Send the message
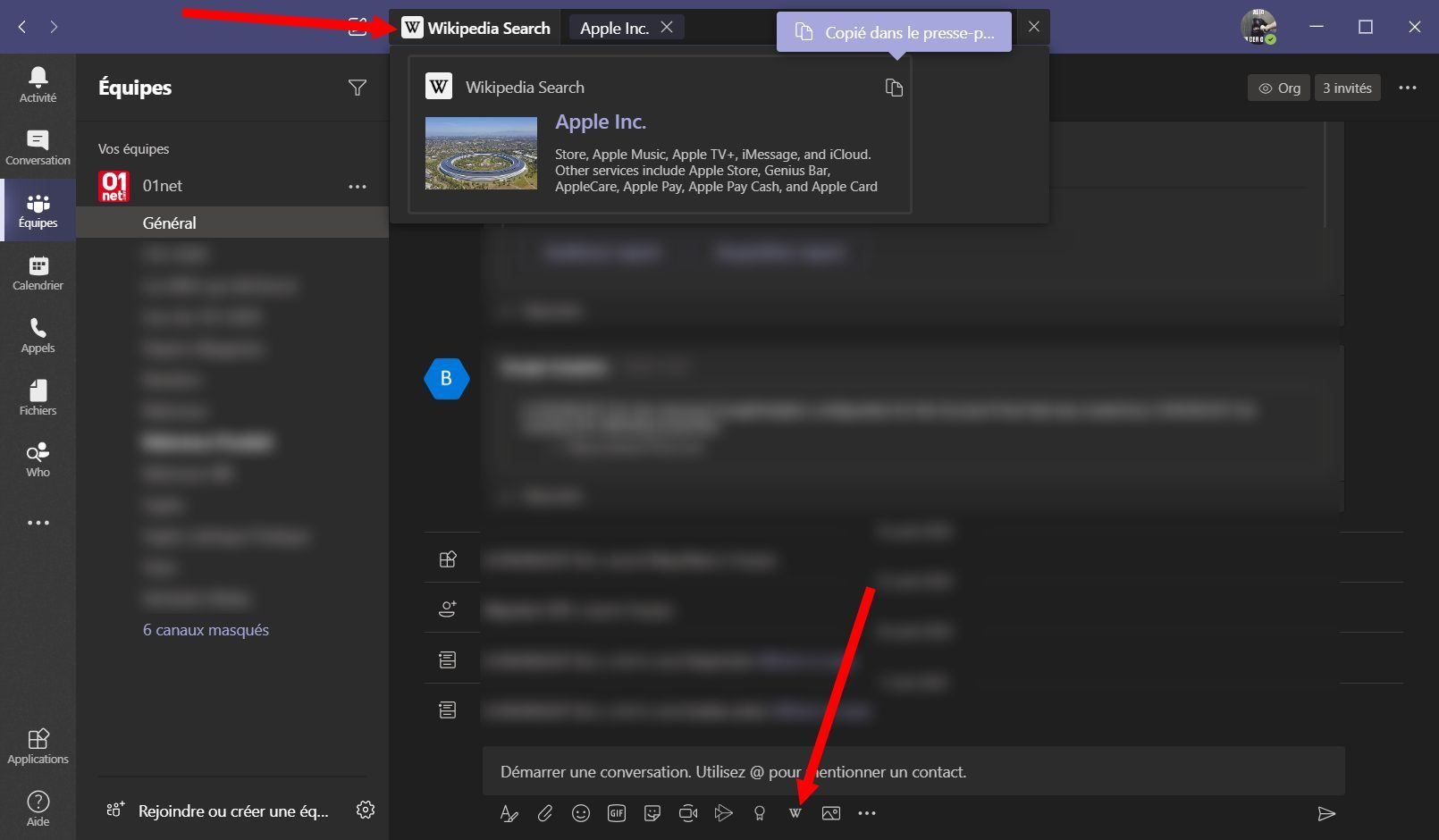The width and height of the screenshot is (1439, 840). (x=1326, y=813)
